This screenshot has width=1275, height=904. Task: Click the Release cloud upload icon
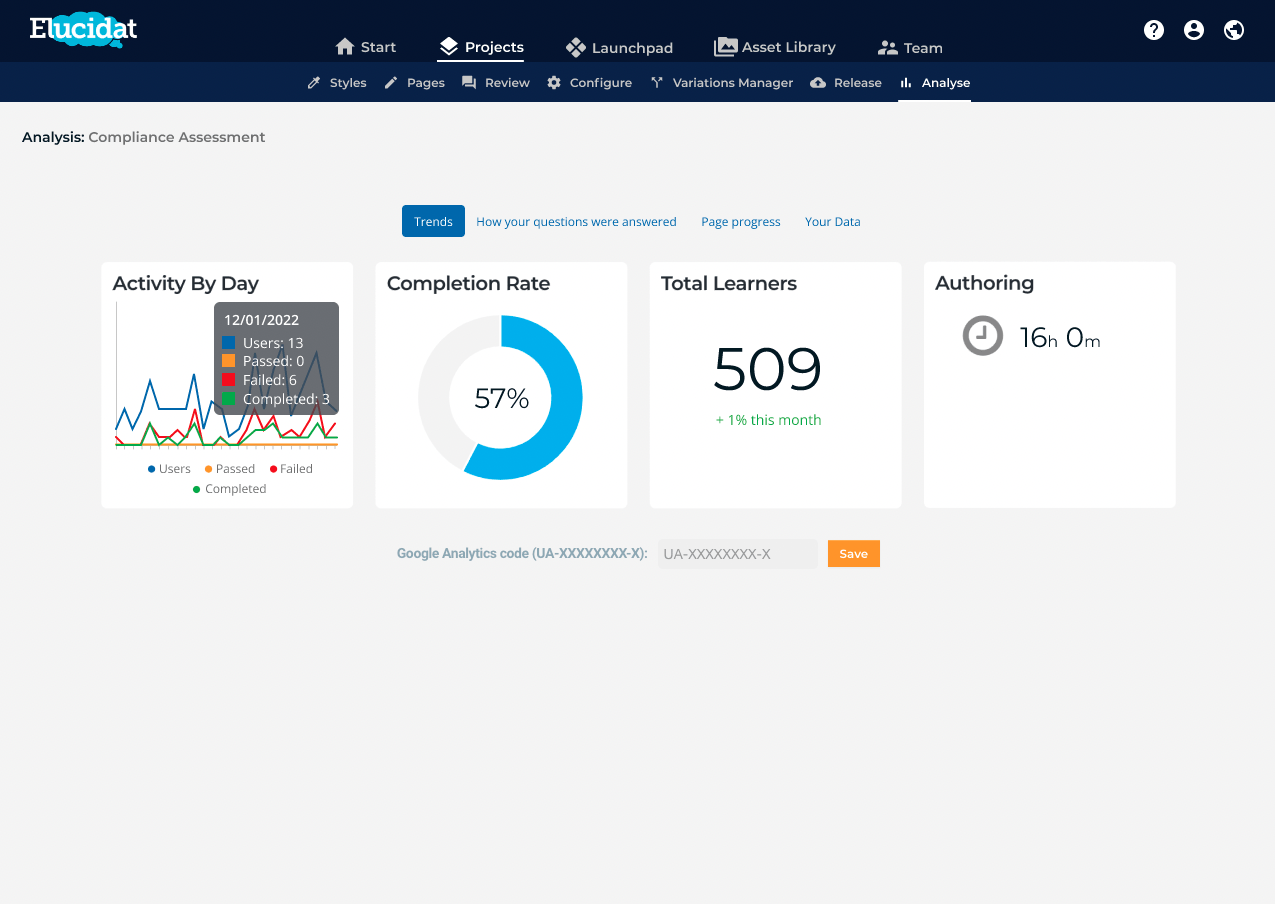[x=818, y=83]
